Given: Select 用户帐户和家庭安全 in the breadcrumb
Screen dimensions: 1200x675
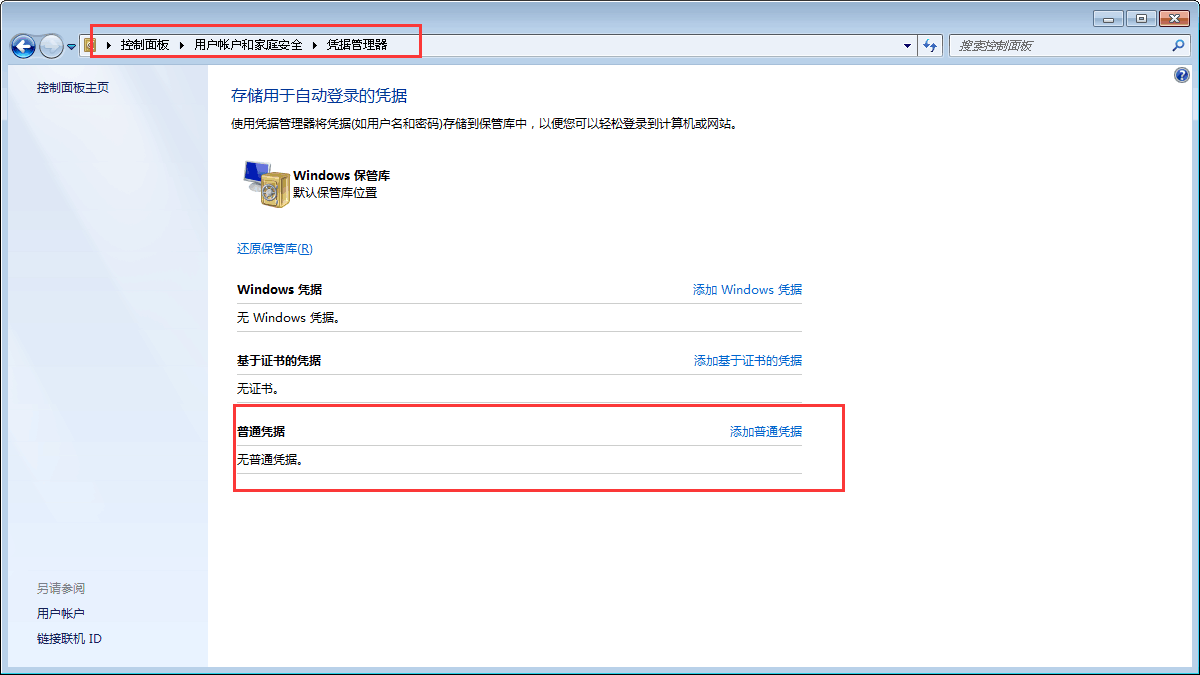Looking at the screenshot, I should click(x=248, y=44).
